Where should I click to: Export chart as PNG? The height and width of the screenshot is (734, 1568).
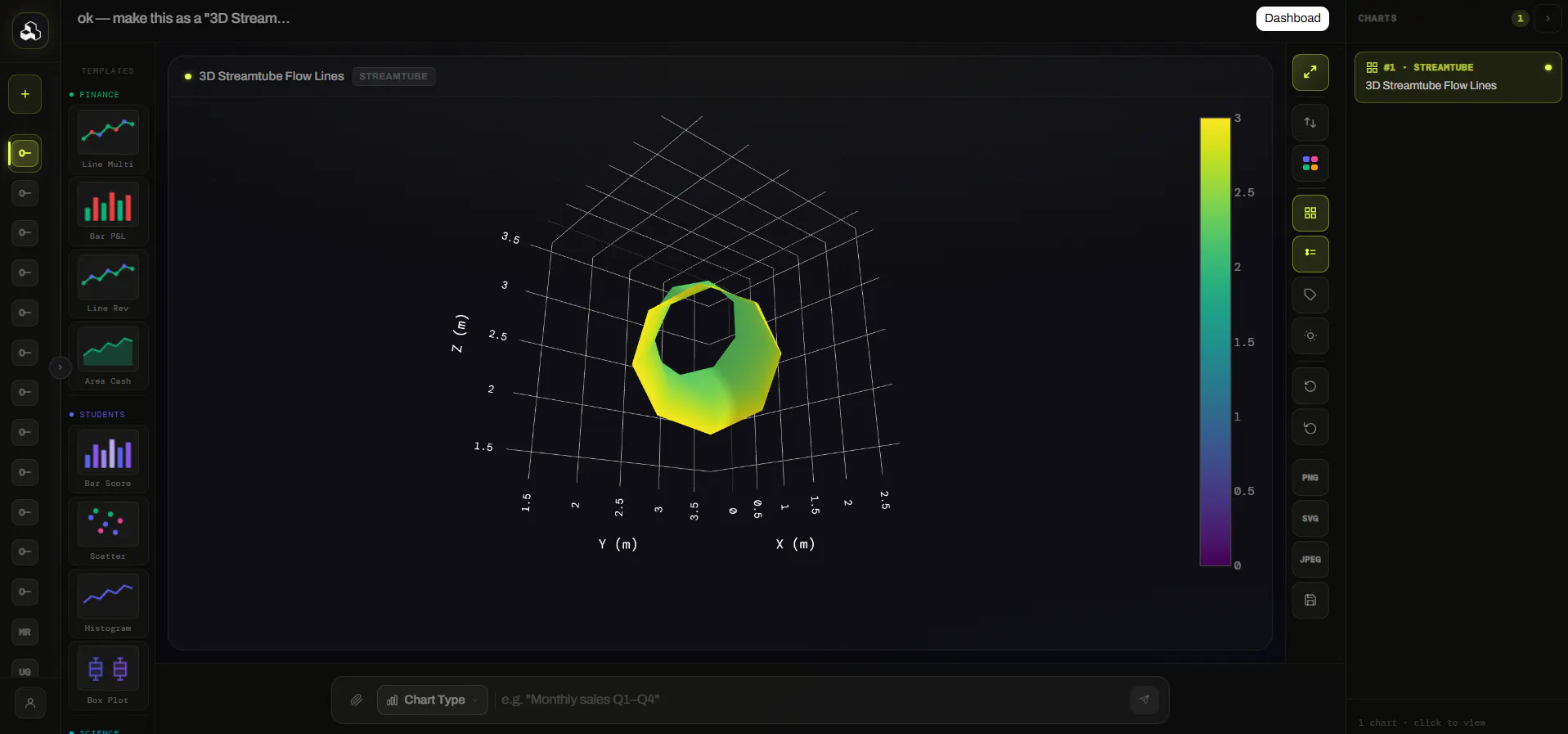[1310, 478]
